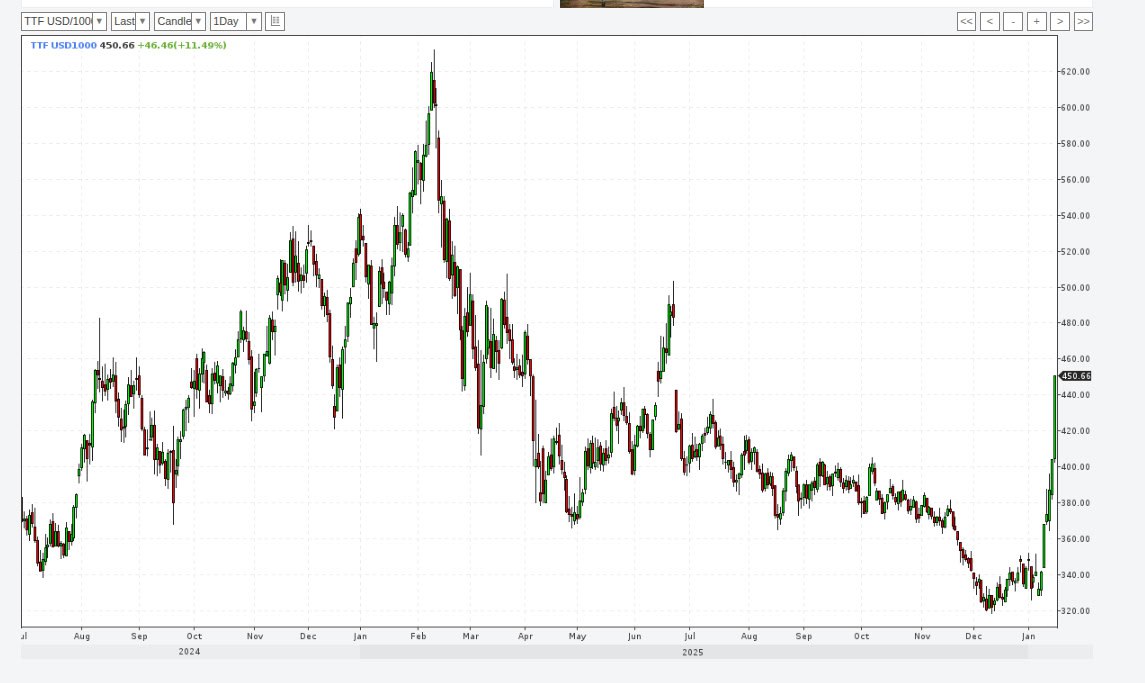The image size is (1145, 683).
Task: Click the data table grid icon
Action: point(275,21)
